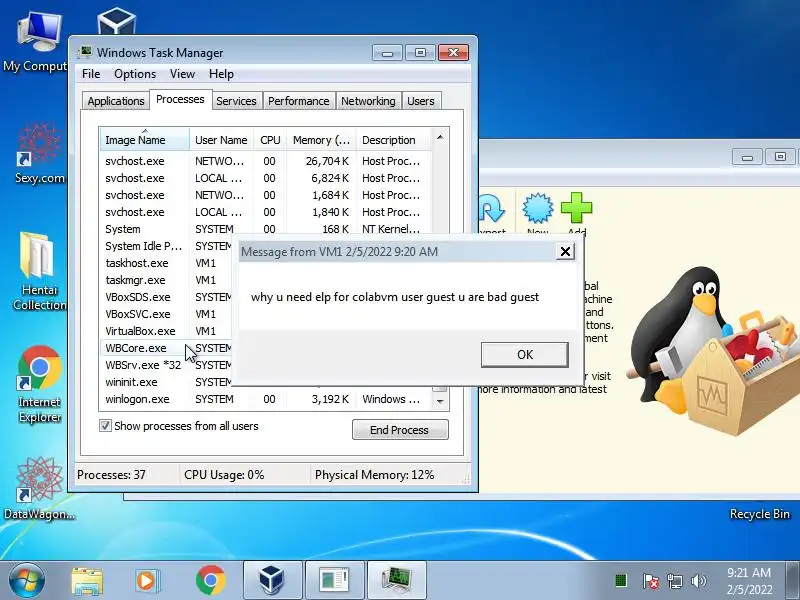Viewport: 800px width, 600px height.
Task: Click the process list scroll down arrow
Action: [440, 402]
